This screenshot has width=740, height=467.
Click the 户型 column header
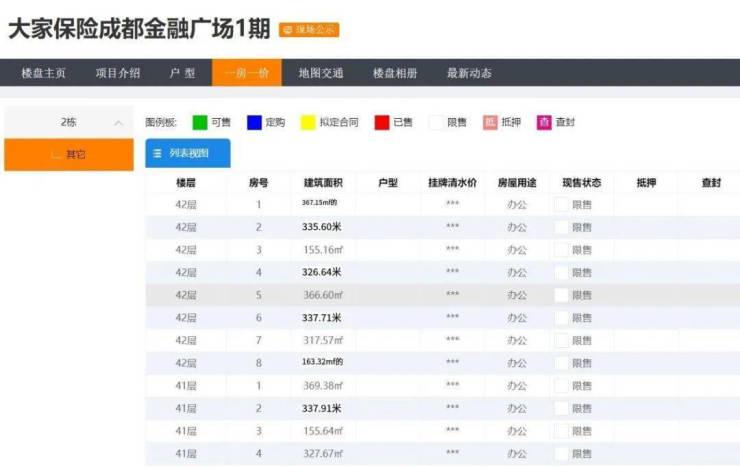(388, 183)
